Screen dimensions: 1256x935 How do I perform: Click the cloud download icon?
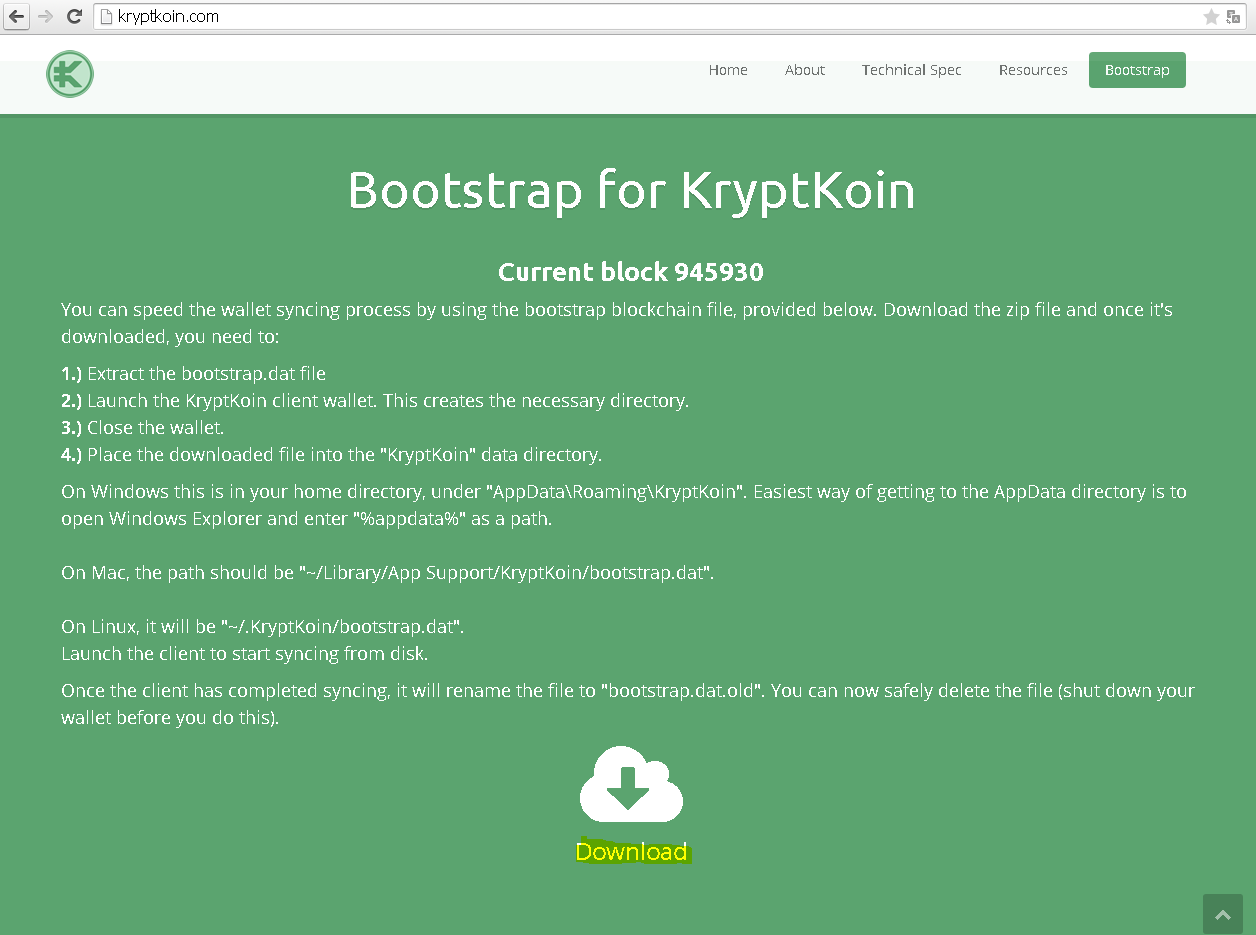coord(631,784)
